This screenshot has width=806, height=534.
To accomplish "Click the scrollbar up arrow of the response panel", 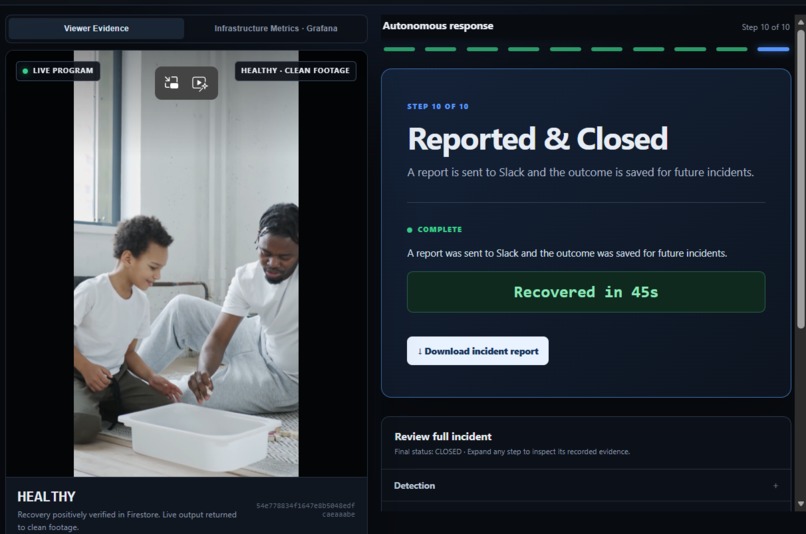I will 801,22.
